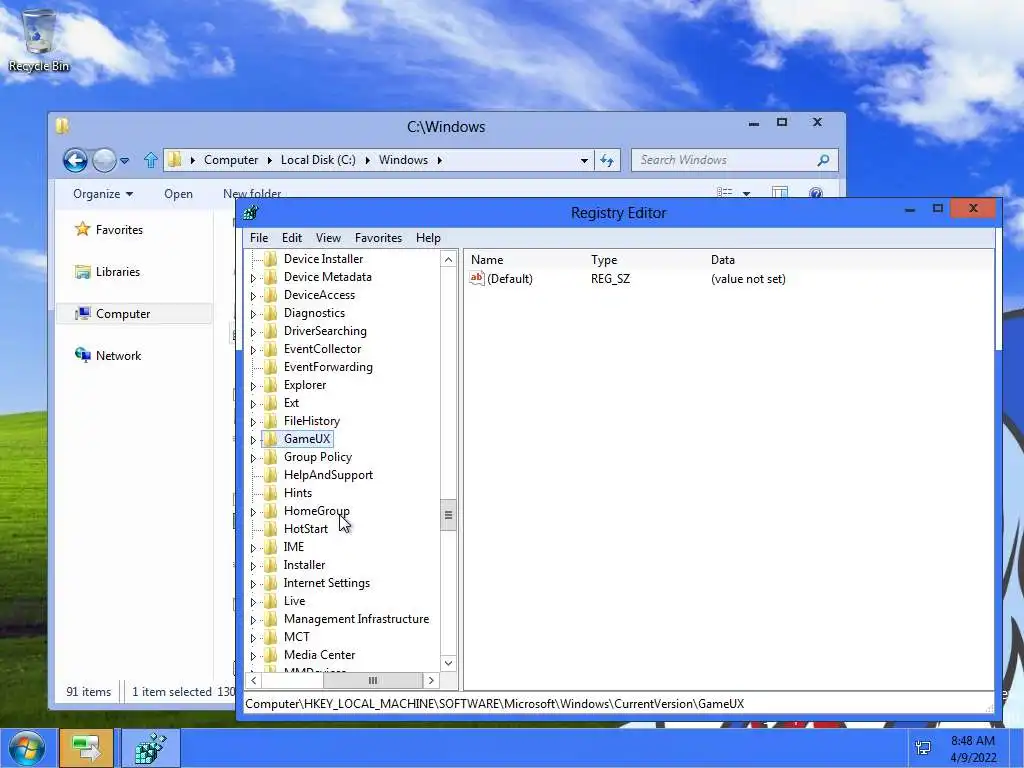Click the Favorites star icon in explorer sidebar
This screenshot has height=768, width=1024.
[x=82, y=229]
